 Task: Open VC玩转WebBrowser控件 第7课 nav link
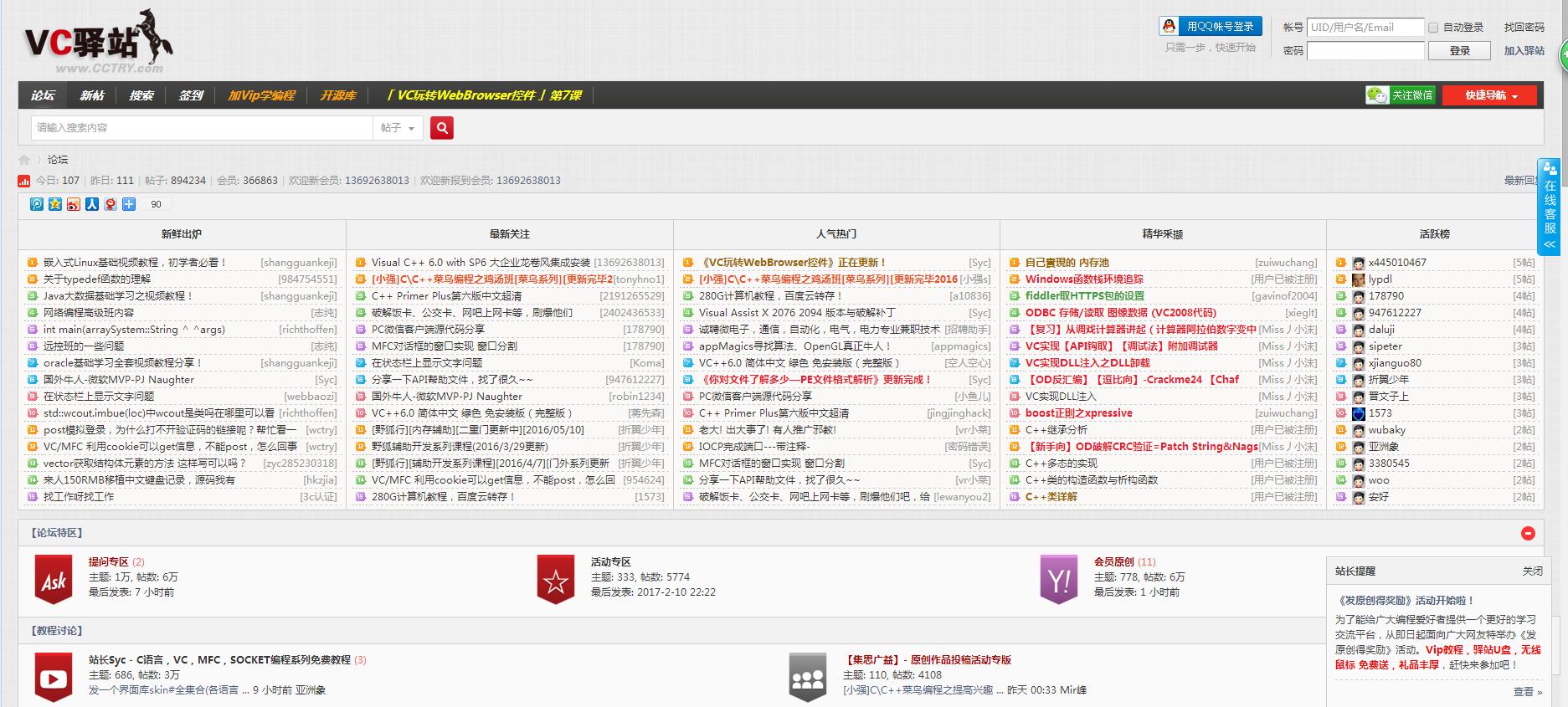click(x=485, y=95)
